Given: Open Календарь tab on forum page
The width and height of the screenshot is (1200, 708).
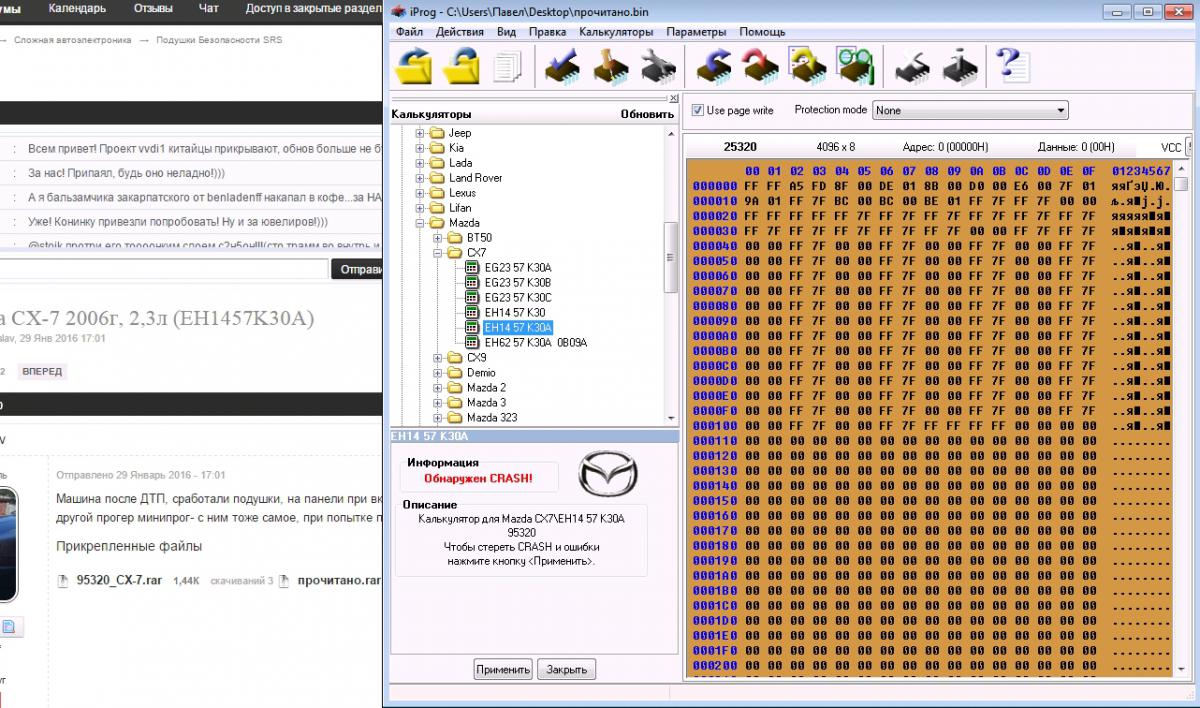Looking at the screenshot, I should pos(77,9).
